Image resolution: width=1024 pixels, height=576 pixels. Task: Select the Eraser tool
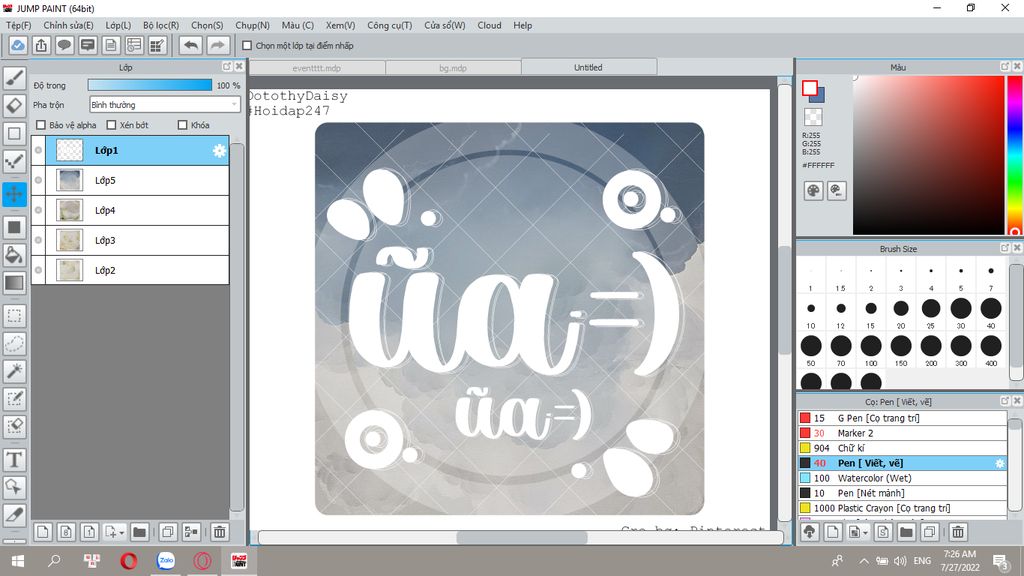tap(14, 106)
